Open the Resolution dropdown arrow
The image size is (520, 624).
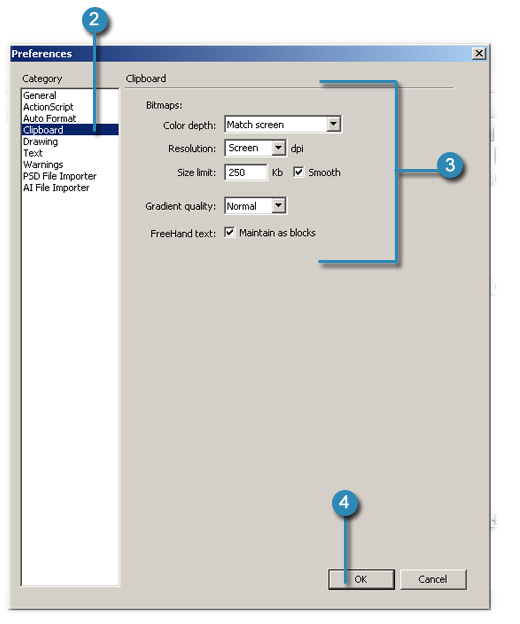(279, 148)
